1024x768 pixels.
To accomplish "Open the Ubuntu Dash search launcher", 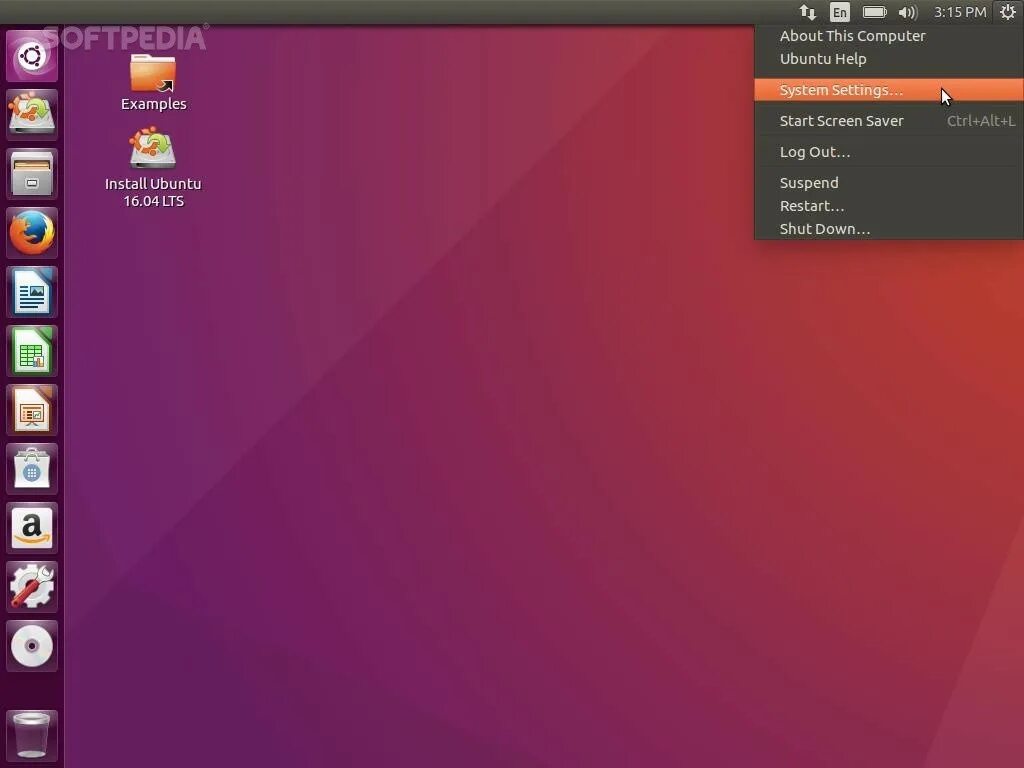I will point(31,56).
